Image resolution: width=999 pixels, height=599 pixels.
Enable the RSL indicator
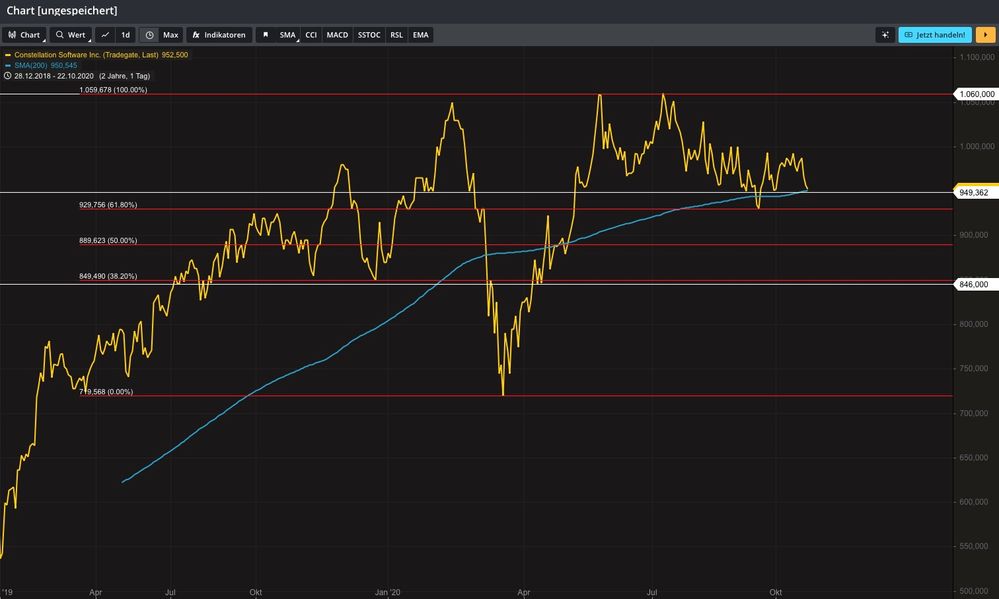pos(397,35)
